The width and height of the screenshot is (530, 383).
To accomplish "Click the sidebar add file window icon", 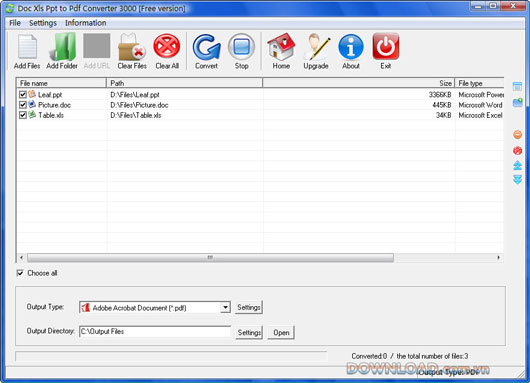I will (x=517, y=87).
